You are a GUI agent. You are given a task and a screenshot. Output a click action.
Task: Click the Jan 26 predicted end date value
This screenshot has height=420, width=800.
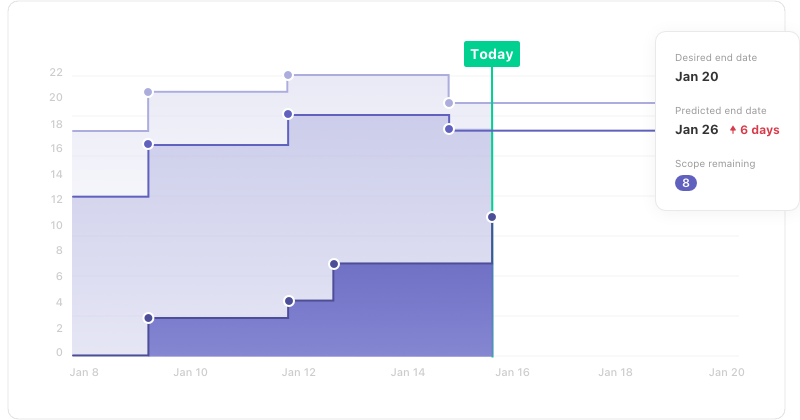697,130
